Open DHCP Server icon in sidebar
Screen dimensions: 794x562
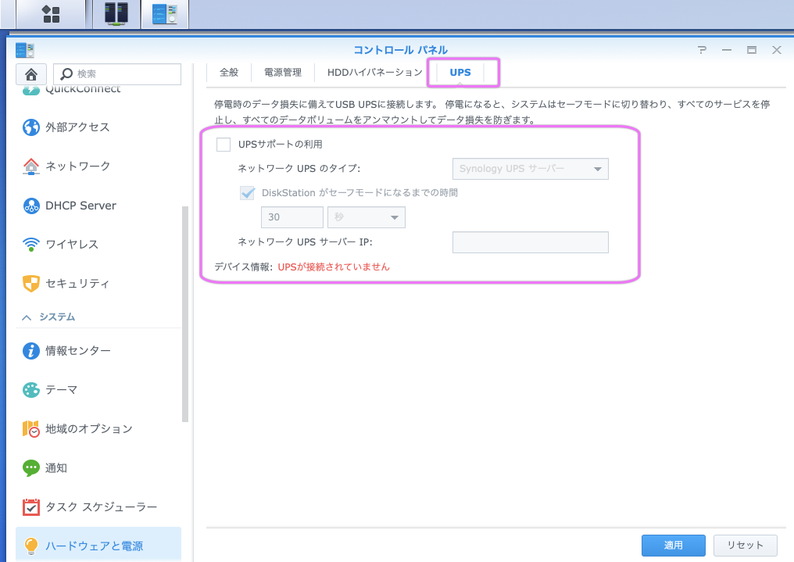[x=31, y=206]
